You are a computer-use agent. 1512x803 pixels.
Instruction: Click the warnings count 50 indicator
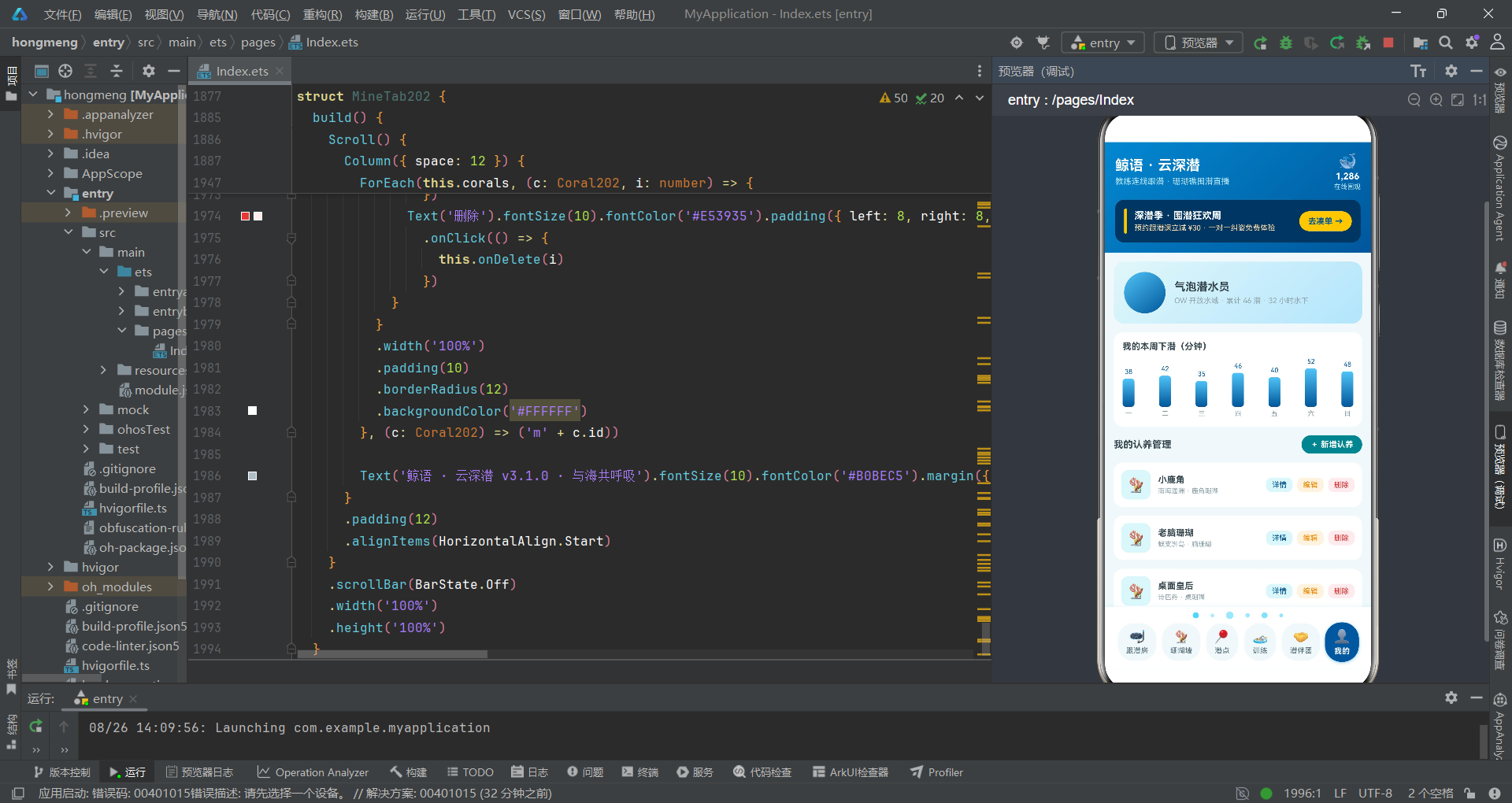[x=894, y=98]
